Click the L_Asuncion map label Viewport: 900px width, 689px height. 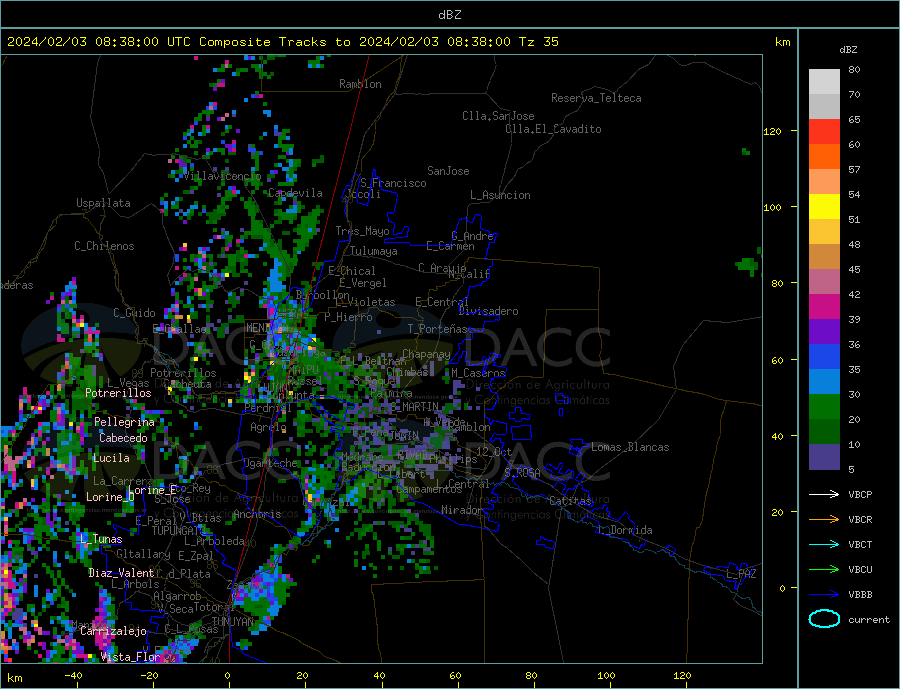point(500,195)
